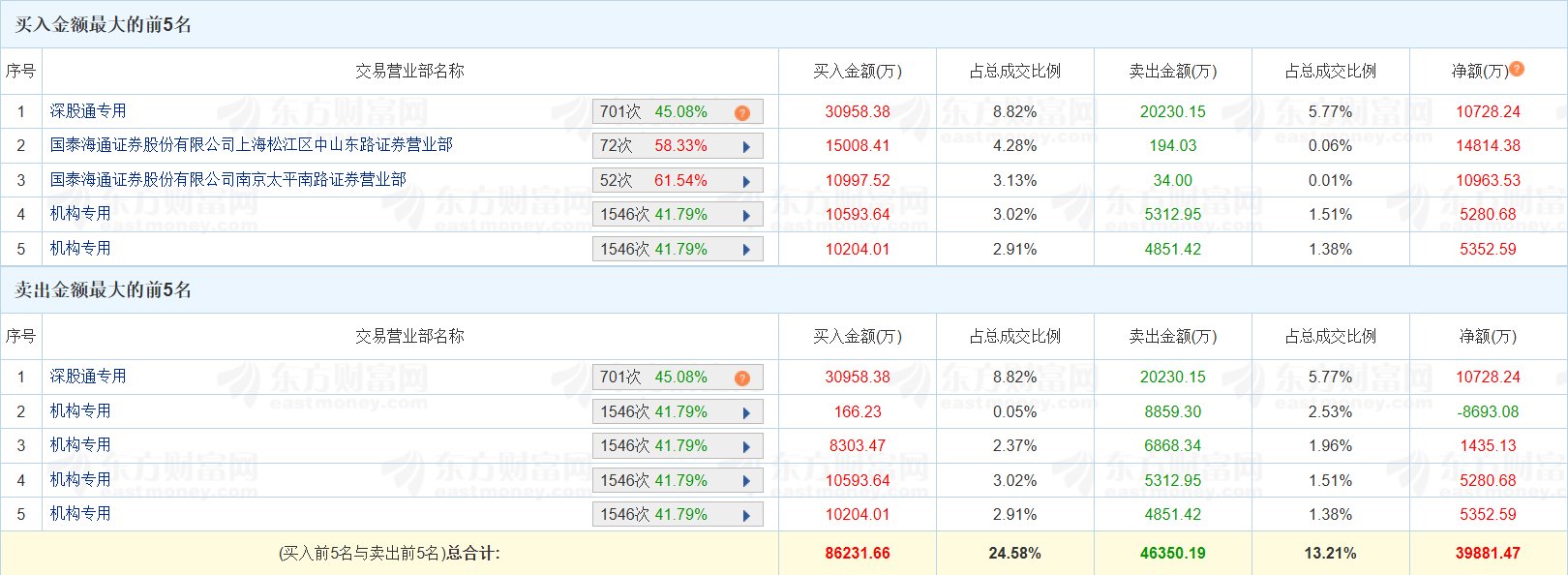The height and width of the screenshot is (575, 1568).
Task: Open the 深股通专用 link in the sell table
Action: click(88, 377)
